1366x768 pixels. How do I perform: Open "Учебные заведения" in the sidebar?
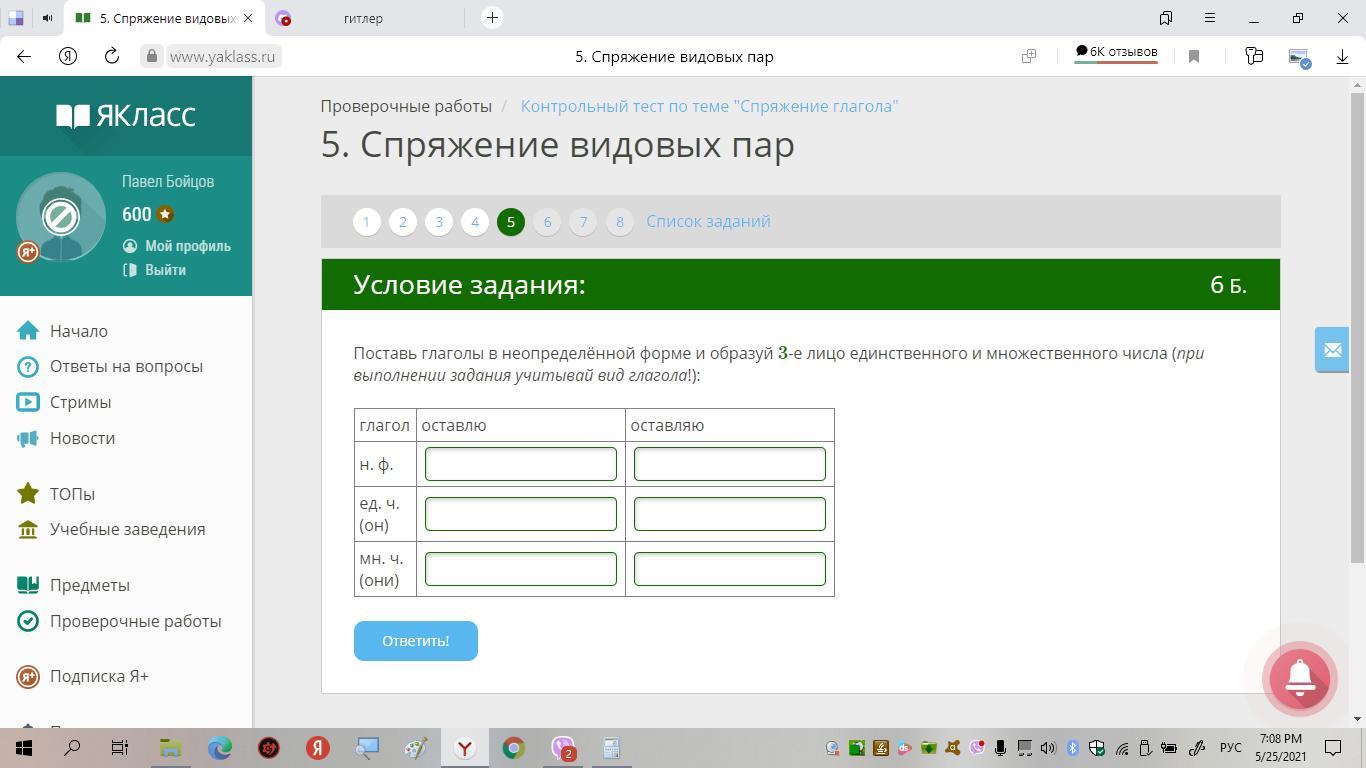(x=127, y=529)
